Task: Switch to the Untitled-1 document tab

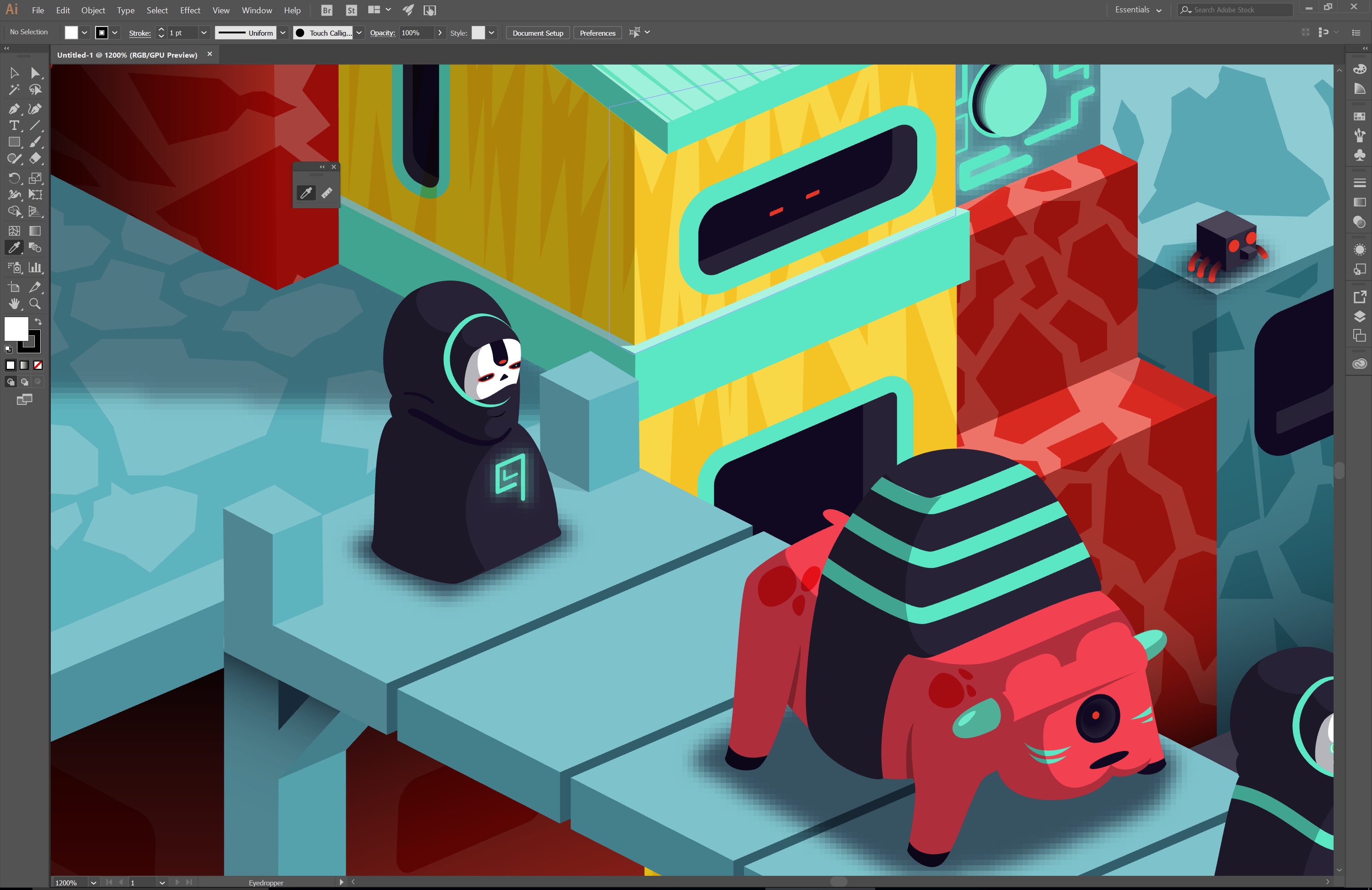Action: tap(127, 55)
